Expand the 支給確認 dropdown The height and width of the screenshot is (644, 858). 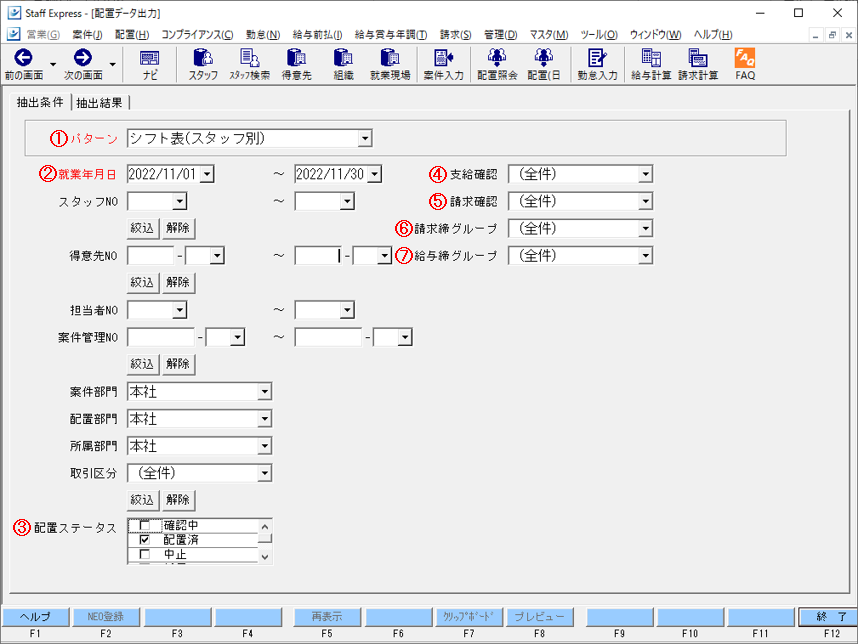[646, 175]
